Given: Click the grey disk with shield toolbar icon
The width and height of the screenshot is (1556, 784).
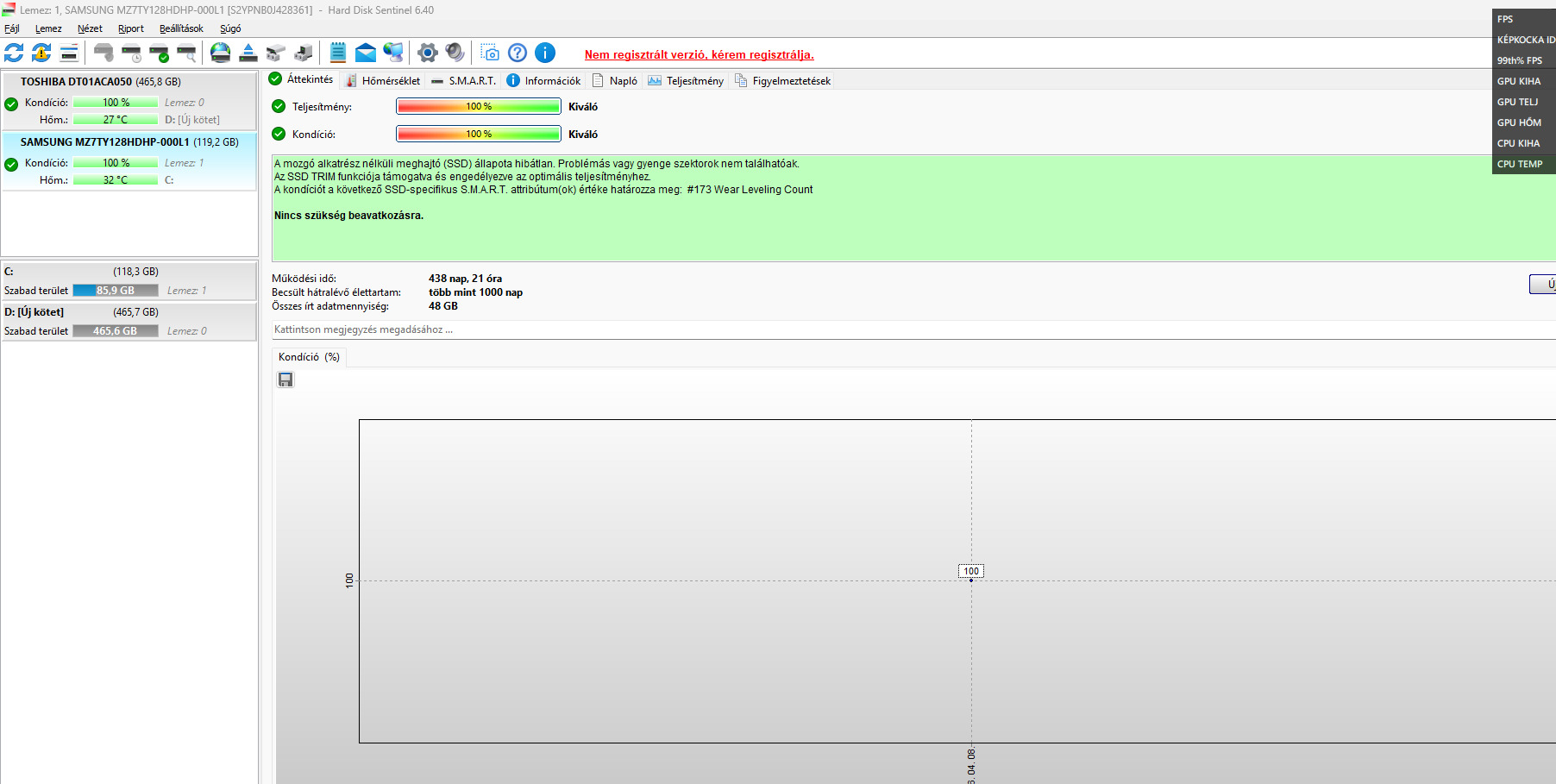Looking at the screenshot, I should click(104, 53).
